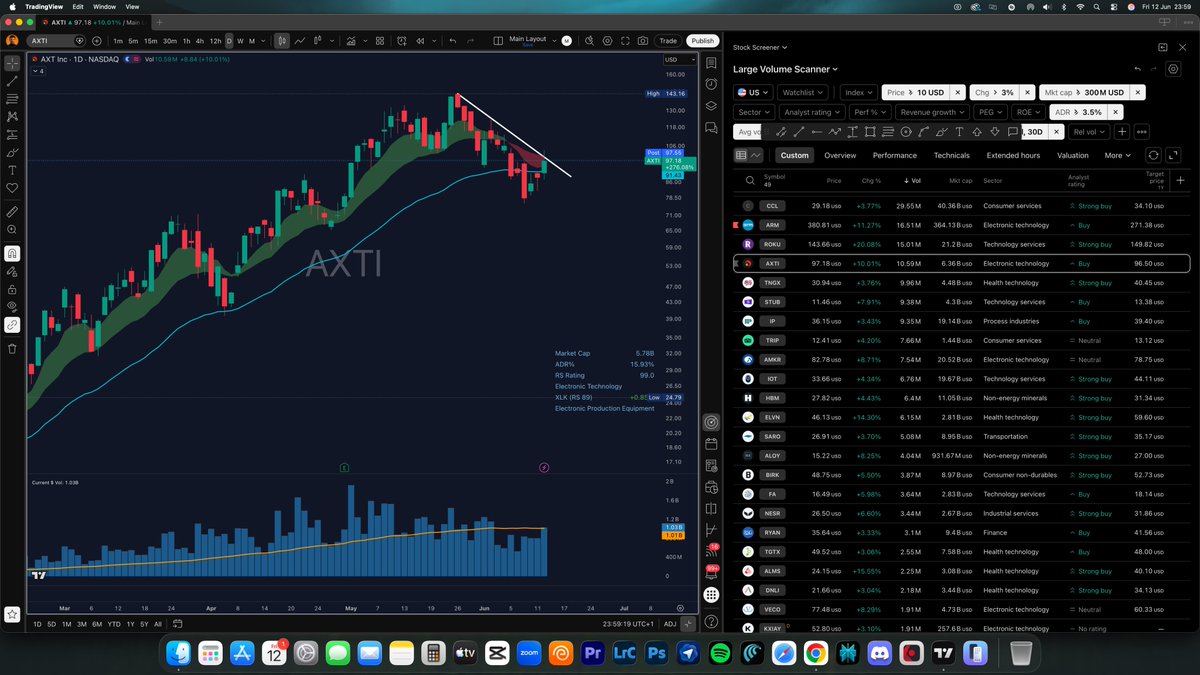
Task: Click the add symbol plus icon
Action: click(x=98, y=41)
